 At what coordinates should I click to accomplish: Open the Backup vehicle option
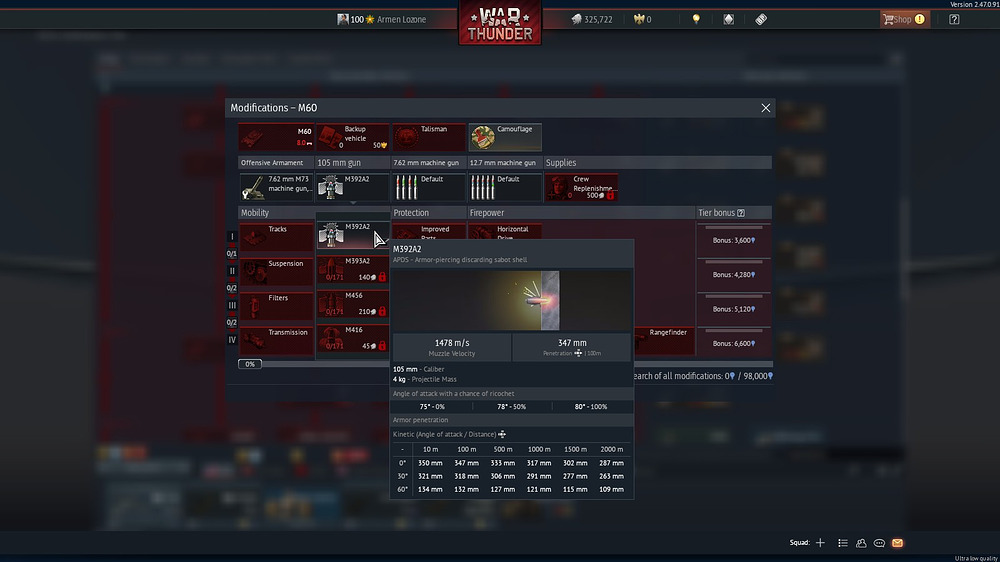pos(352,137)
